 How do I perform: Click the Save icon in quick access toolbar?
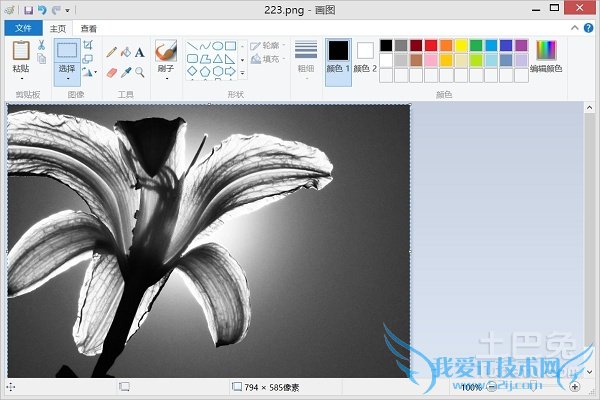[x=28, y=10]
